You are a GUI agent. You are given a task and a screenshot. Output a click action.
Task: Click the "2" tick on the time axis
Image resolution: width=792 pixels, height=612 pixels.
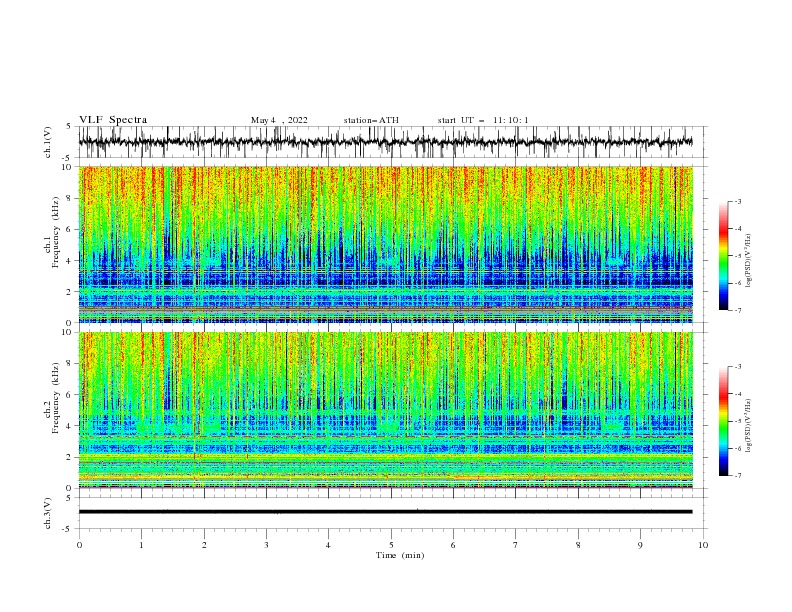204,545
